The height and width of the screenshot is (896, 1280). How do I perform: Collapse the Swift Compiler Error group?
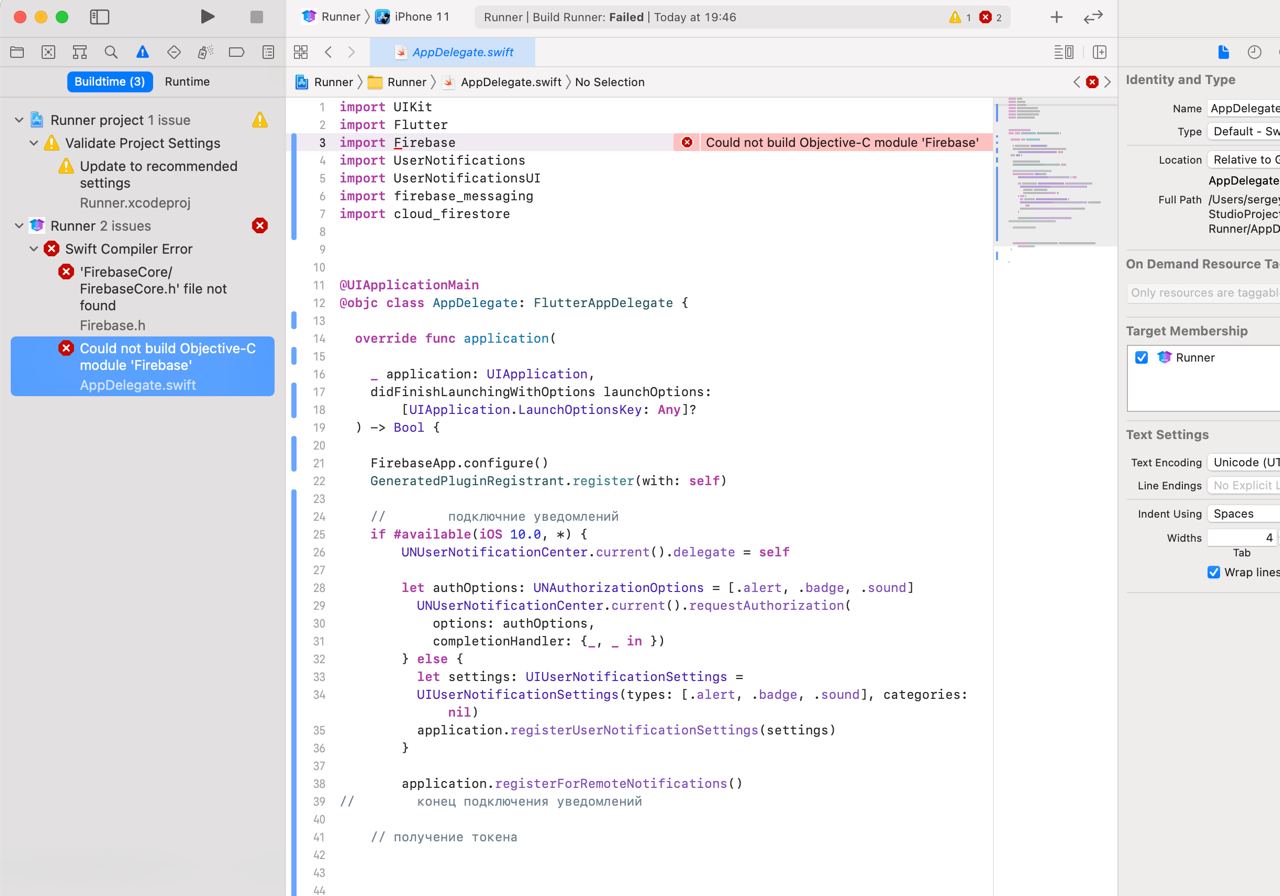(34, 249)
